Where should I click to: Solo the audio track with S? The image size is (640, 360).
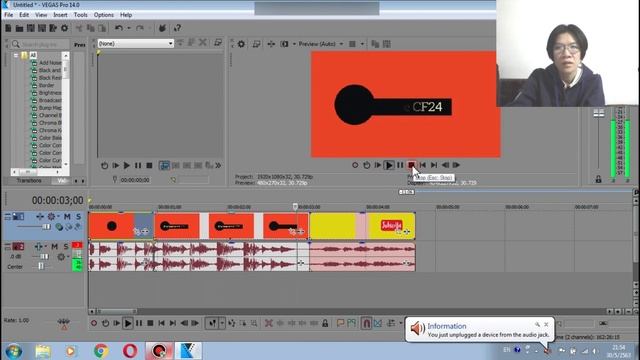(x=65, y=247)
